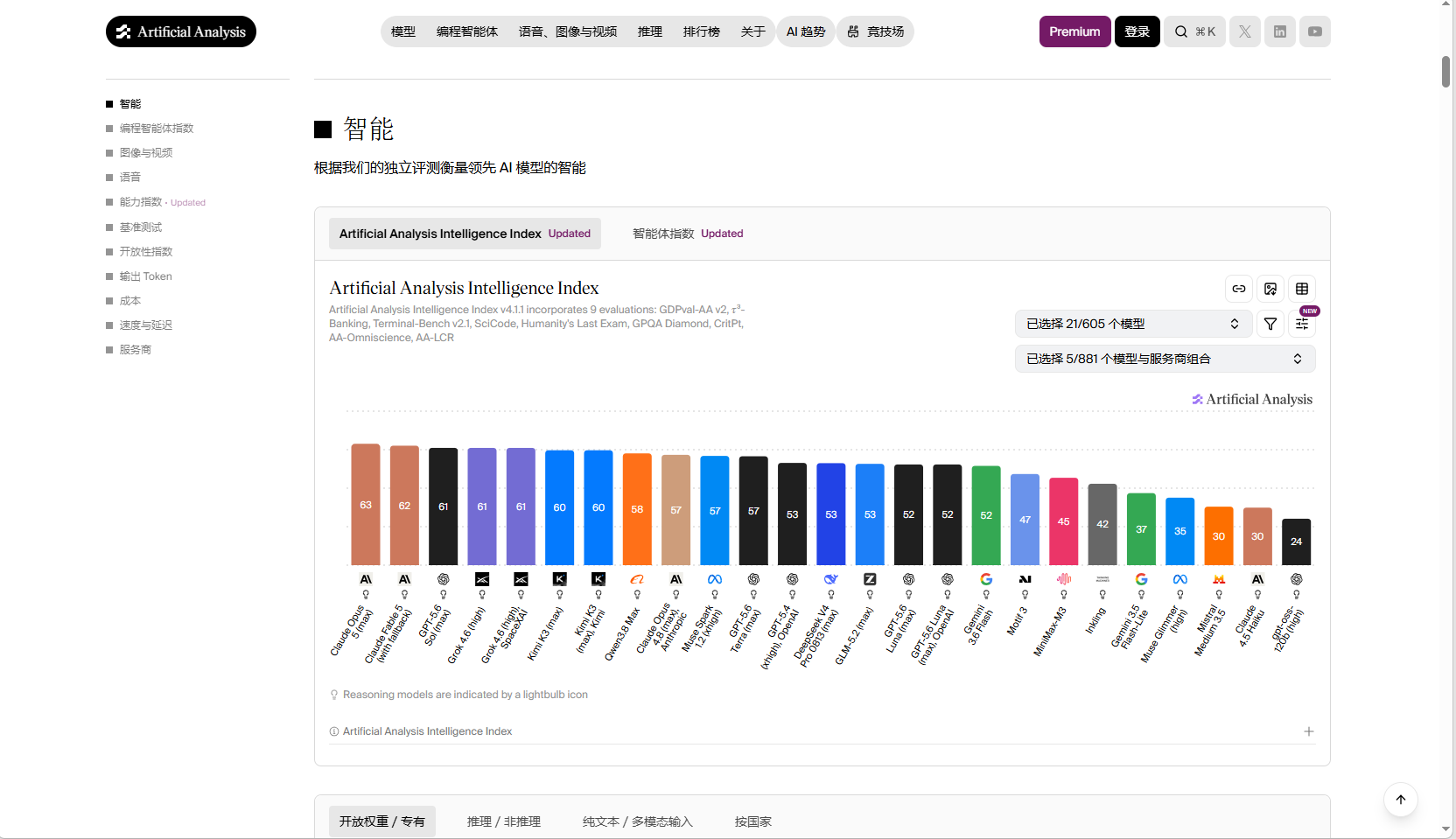Viewport: 1456px width, 839px height.
Task: Click the Alibaba logo under Qwen3.8 Max
Action: click(637, 579)
